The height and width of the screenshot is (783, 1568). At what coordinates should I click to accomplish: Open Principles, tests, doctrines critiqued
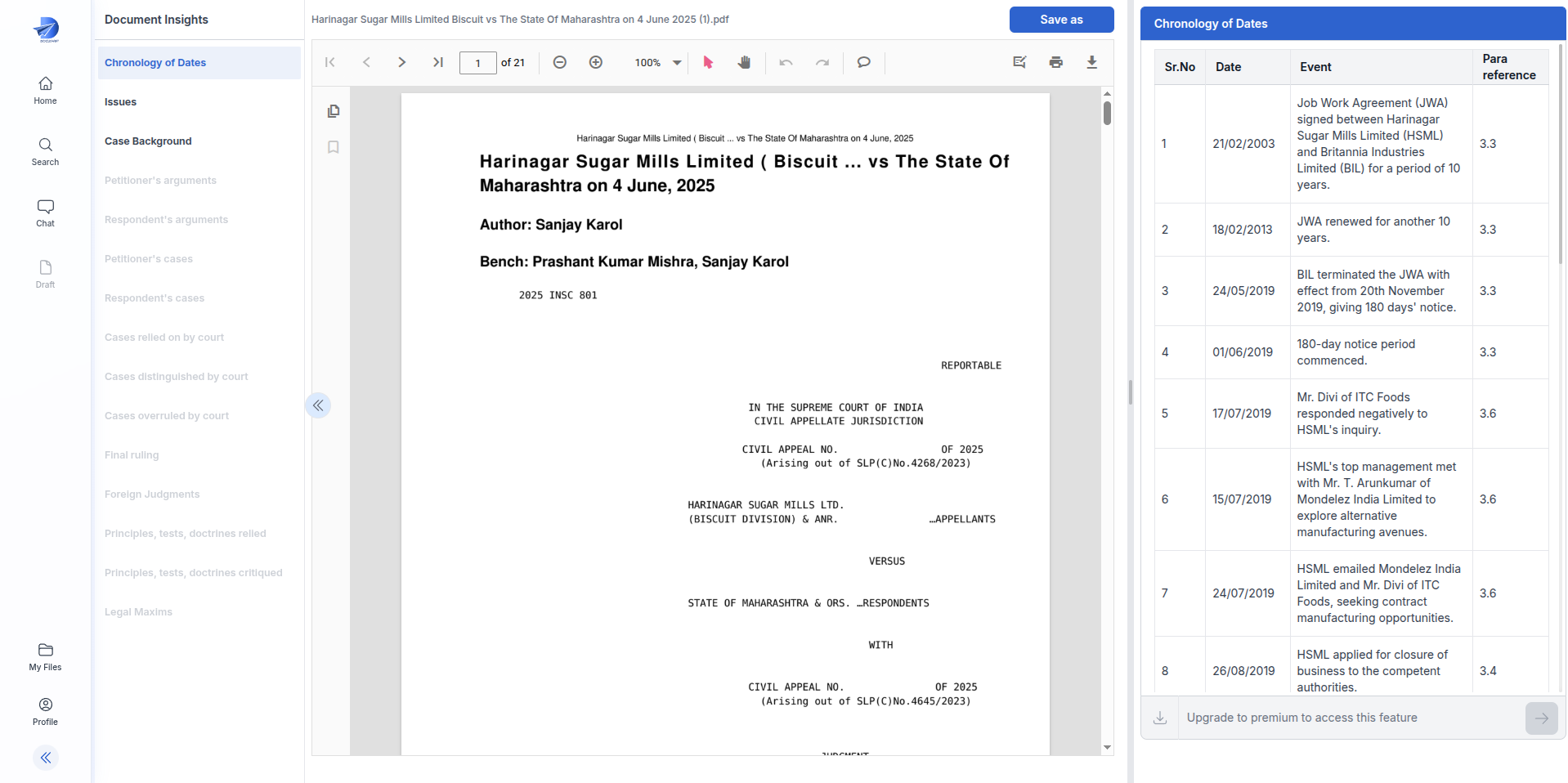point(199,573)
